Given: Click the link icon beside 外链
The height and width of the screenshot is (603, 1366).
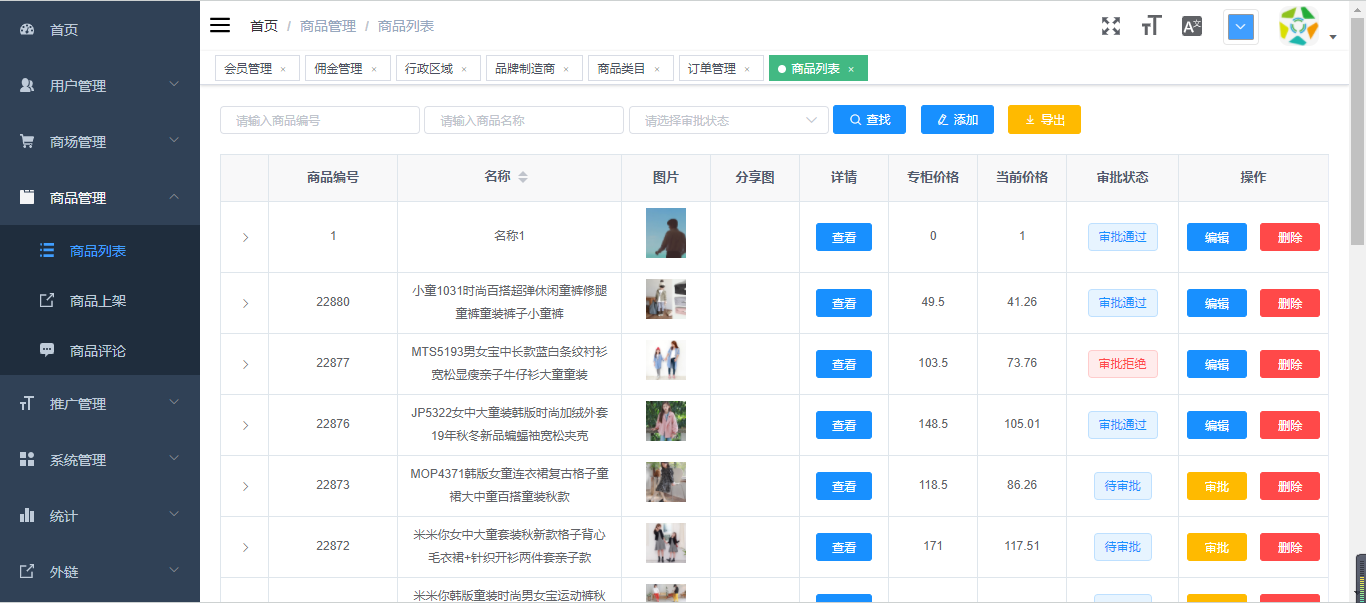Looking at the screenshot, I should point(27,571).
